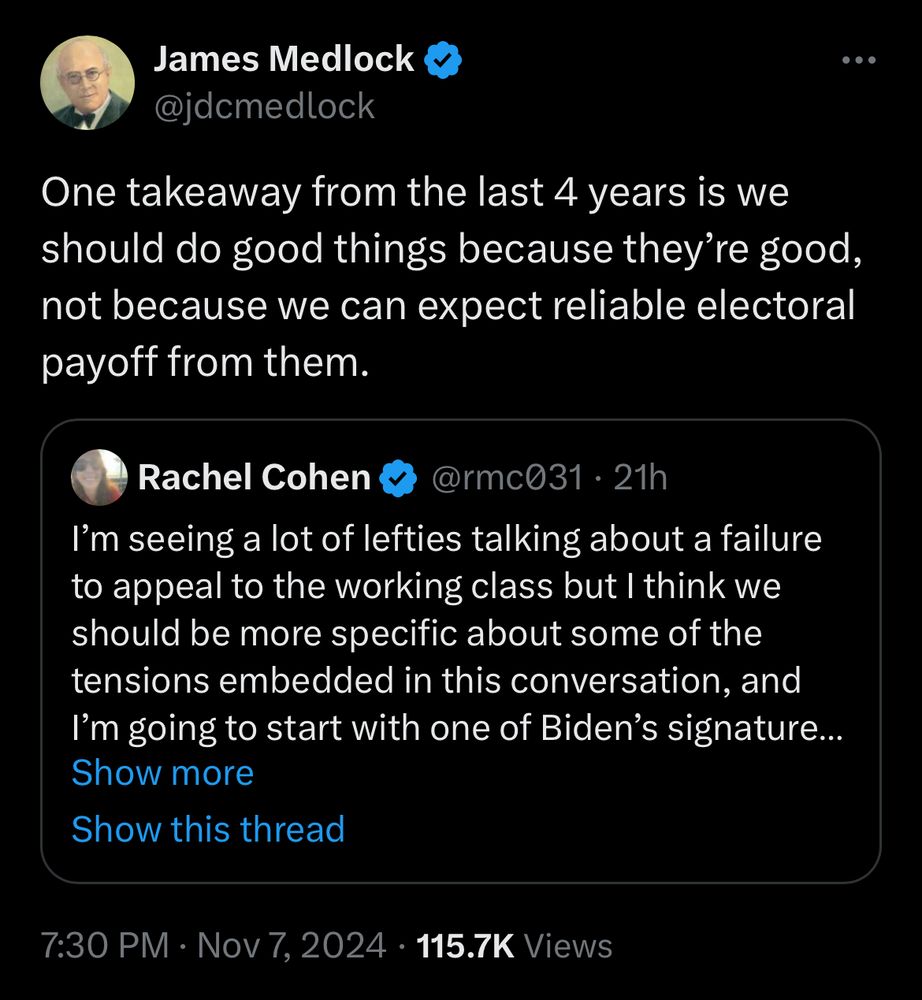
Task: View the 115.7K Views count
Action: (514, 946)
